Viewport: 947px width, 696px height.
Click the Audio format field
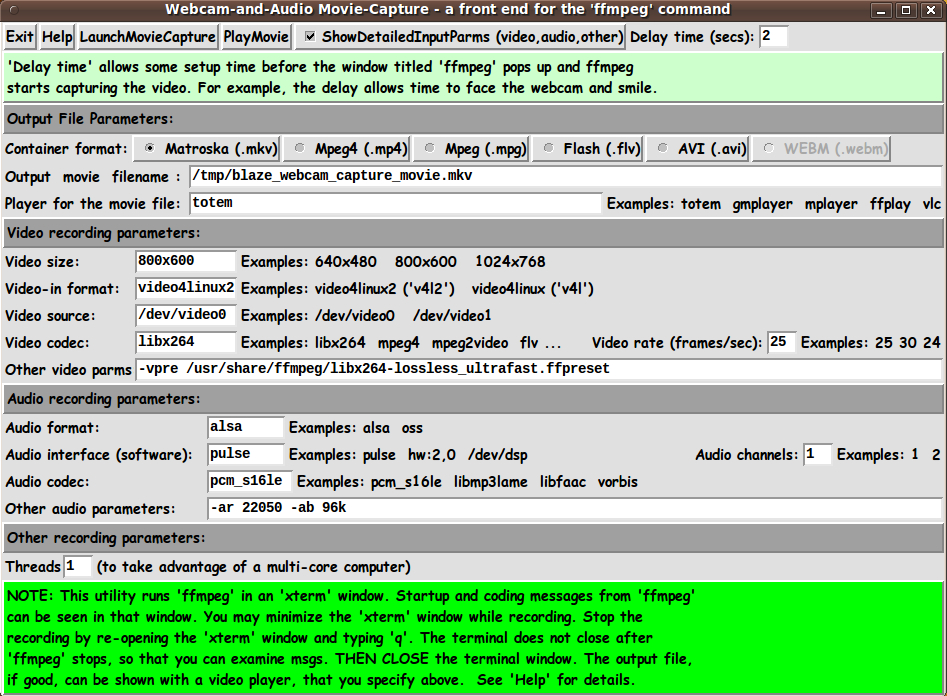pyautogui.click(x=245, y=427)
